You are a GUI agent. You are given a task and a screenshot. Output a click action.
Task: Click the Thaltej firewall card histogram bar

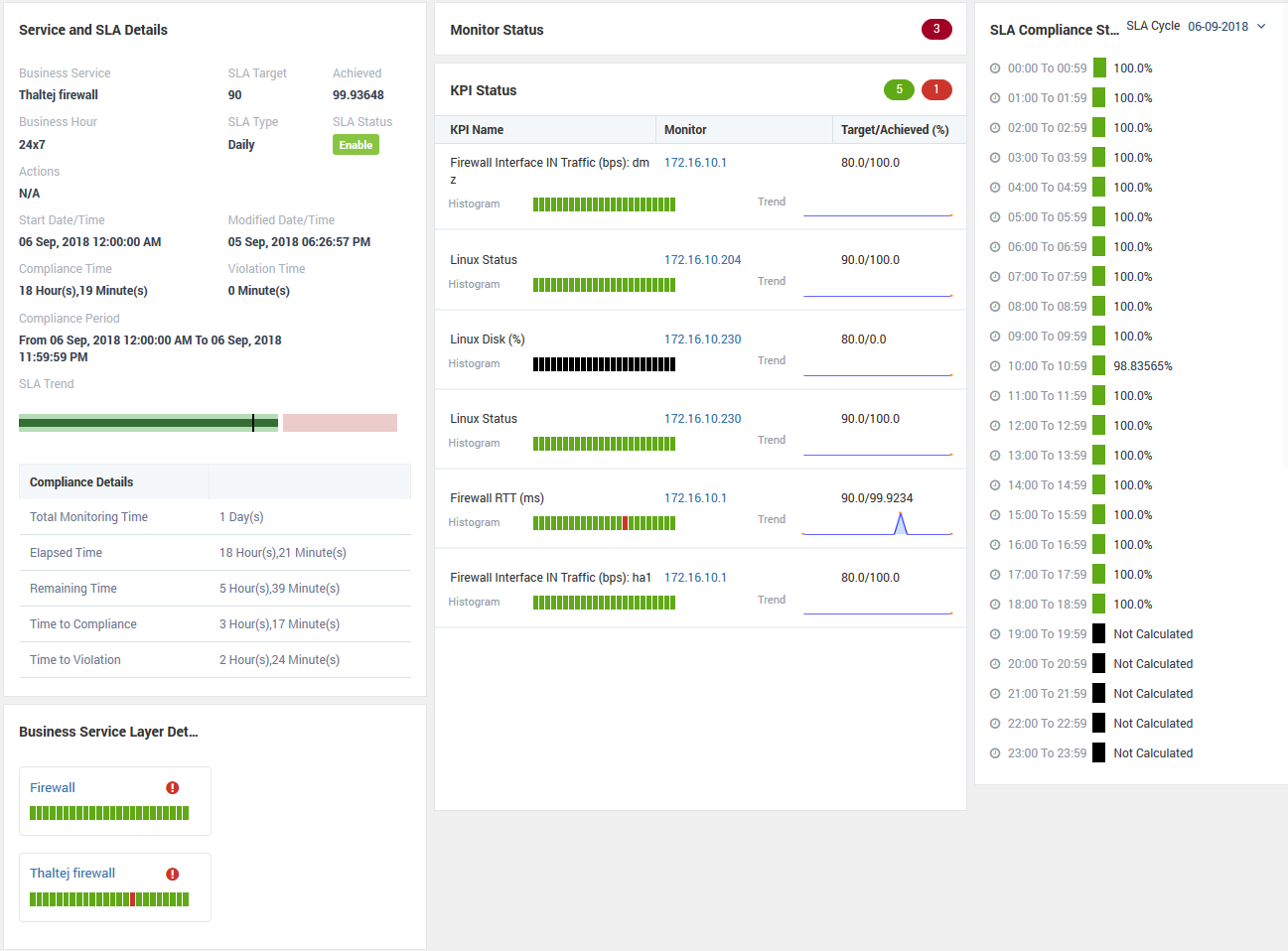tap(109, 899)
